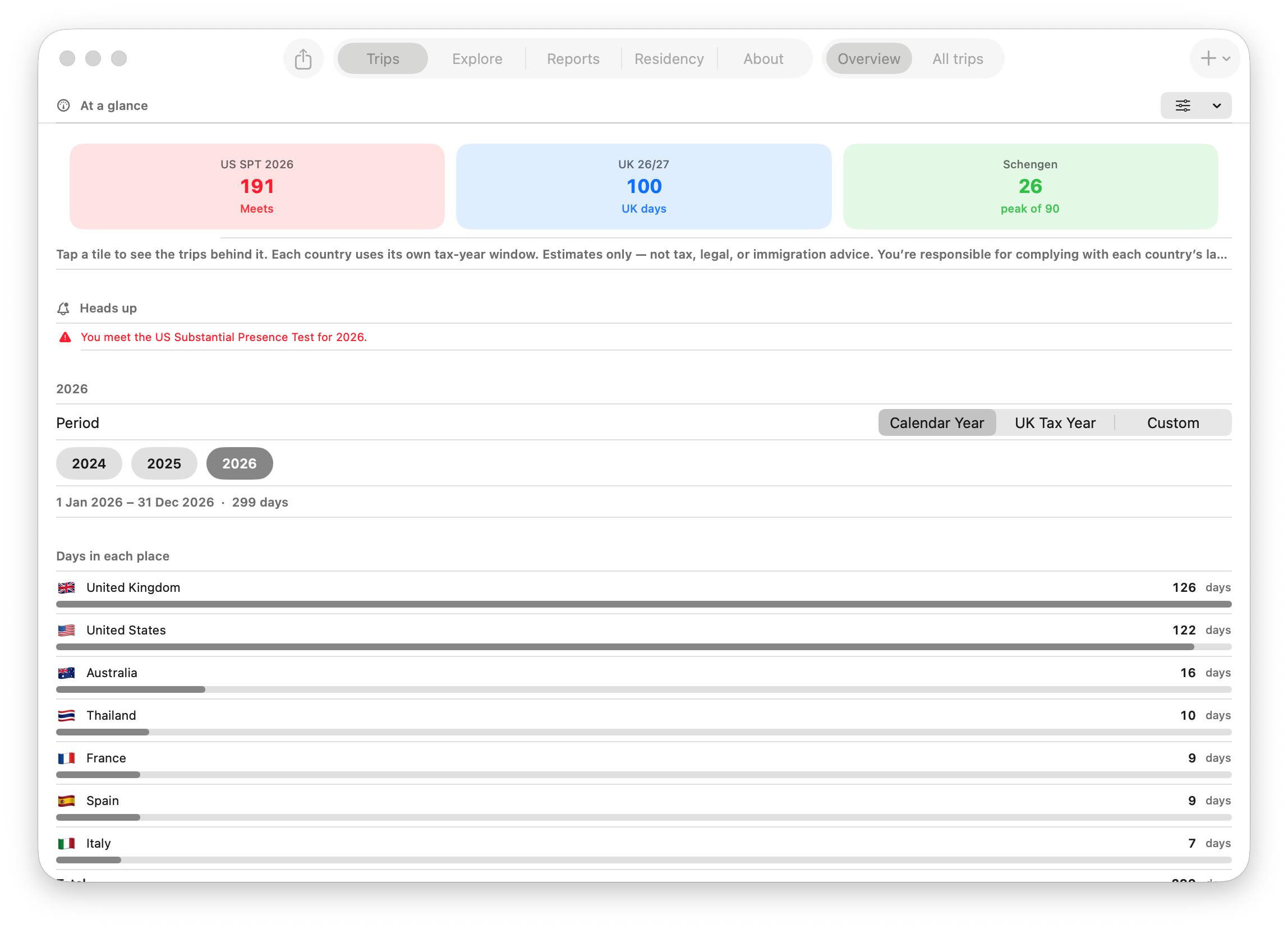Open the Reports tab
The width and height of the screenshot is (1288, 929).
pos(573,58)
